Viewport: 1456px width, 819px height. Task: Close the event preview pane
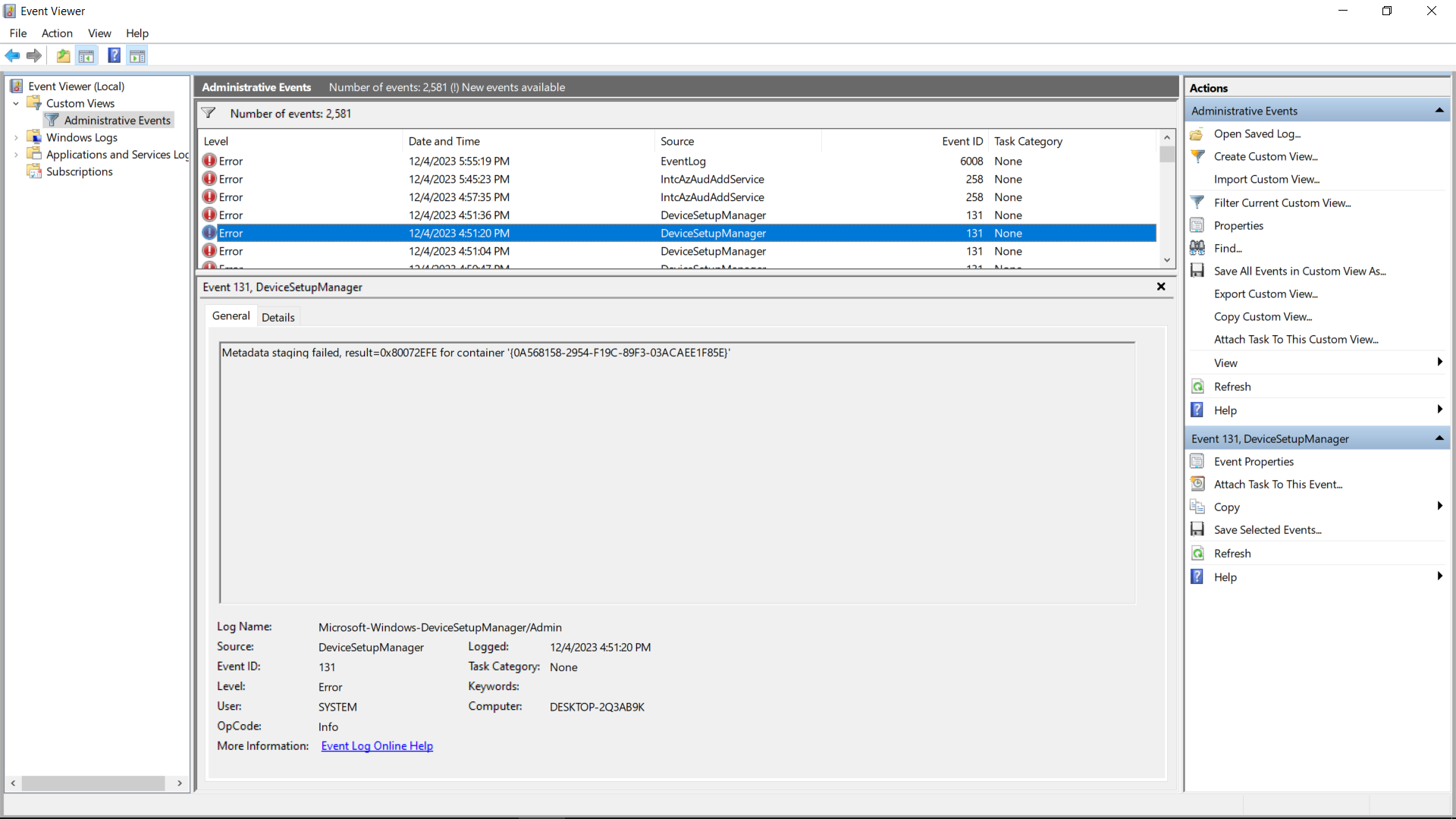1160,287
